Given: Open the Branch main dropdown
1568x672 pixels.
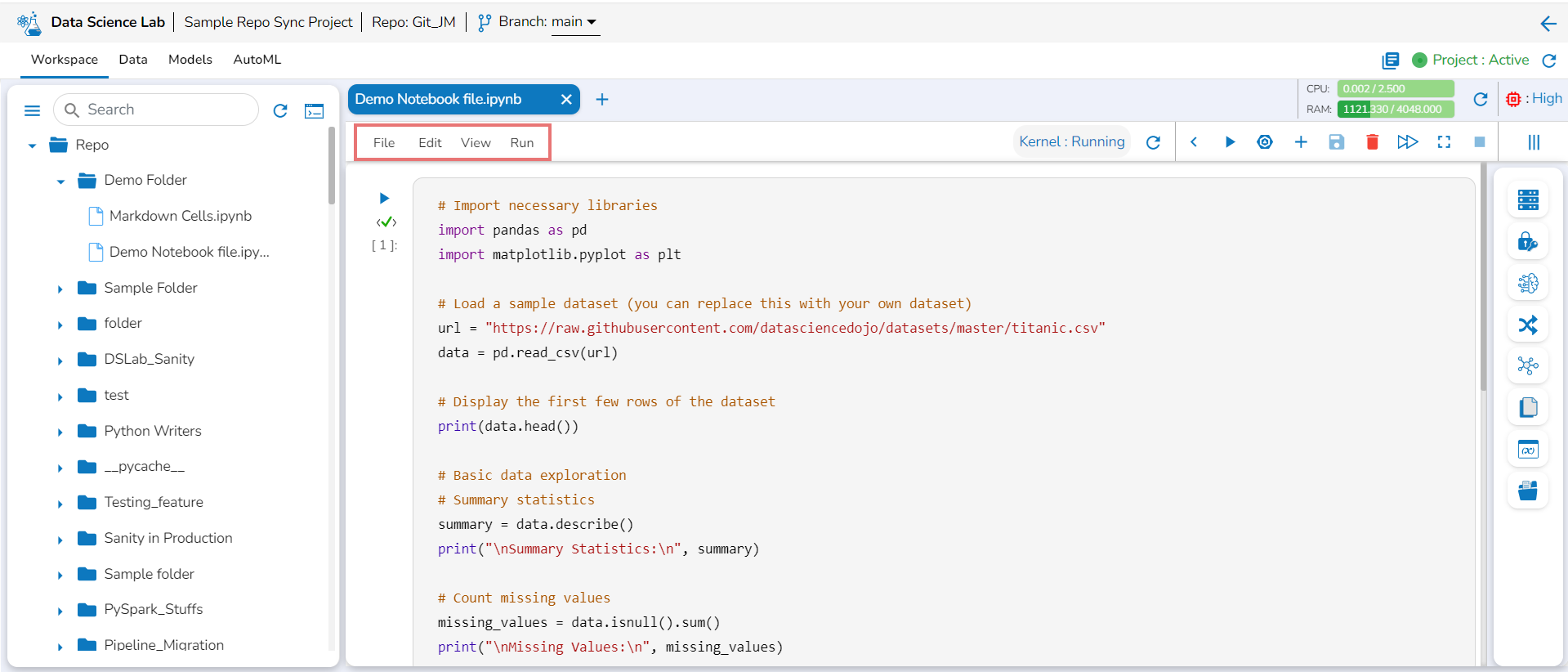Looking at the screenshot, I should [x=574, y=22].
